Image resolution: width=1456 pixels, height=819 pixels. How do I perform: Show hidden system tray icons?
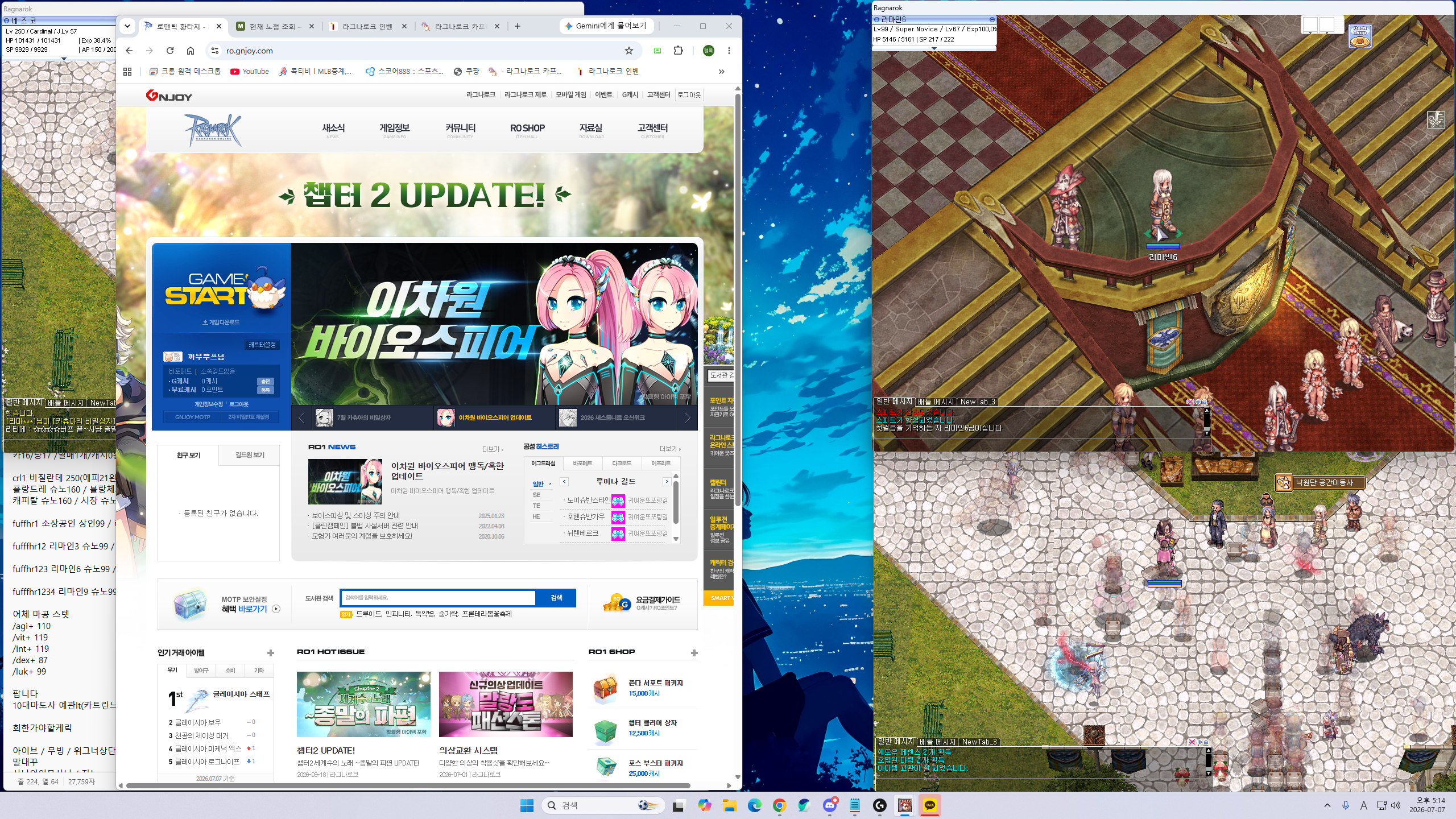tap(1327, 805)
